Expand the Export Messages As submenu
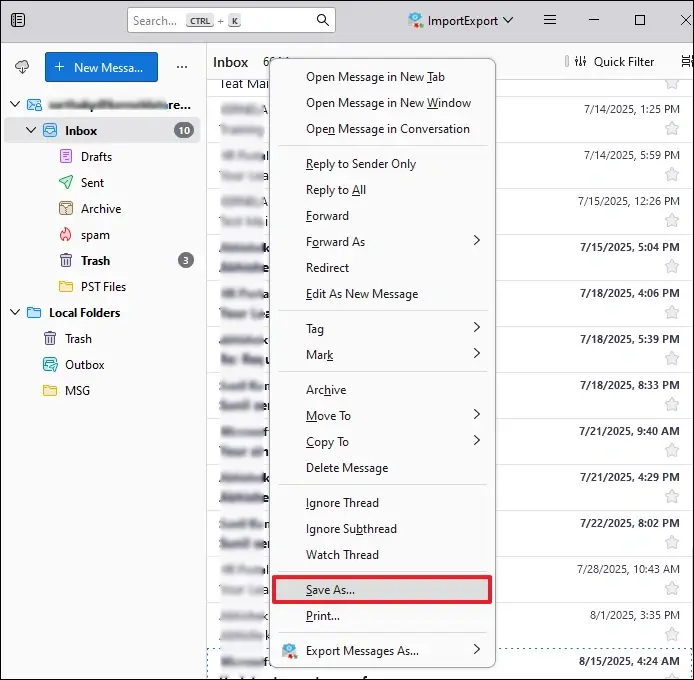Viewport: 694px width, 680px height. pyautogui.click(x=476, y=649)
